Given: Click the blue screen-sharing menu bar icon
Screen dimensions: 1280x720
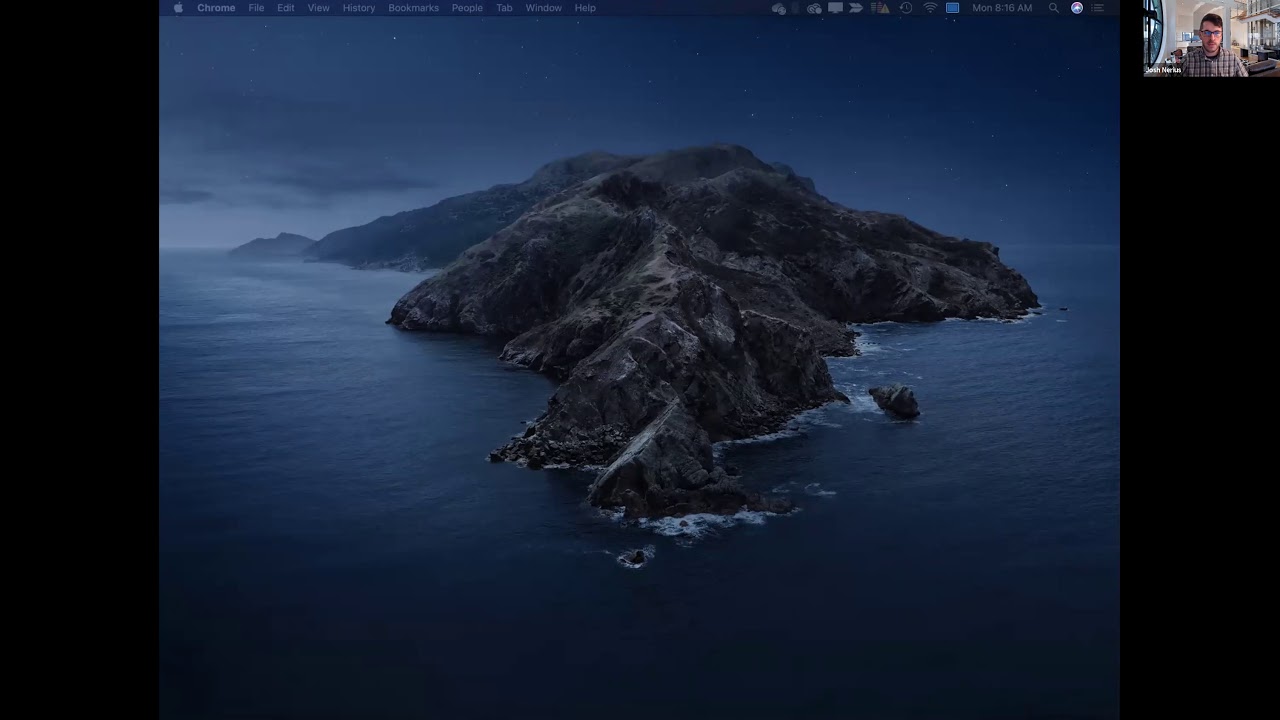Looking at the screenshot, I should 953,8.
